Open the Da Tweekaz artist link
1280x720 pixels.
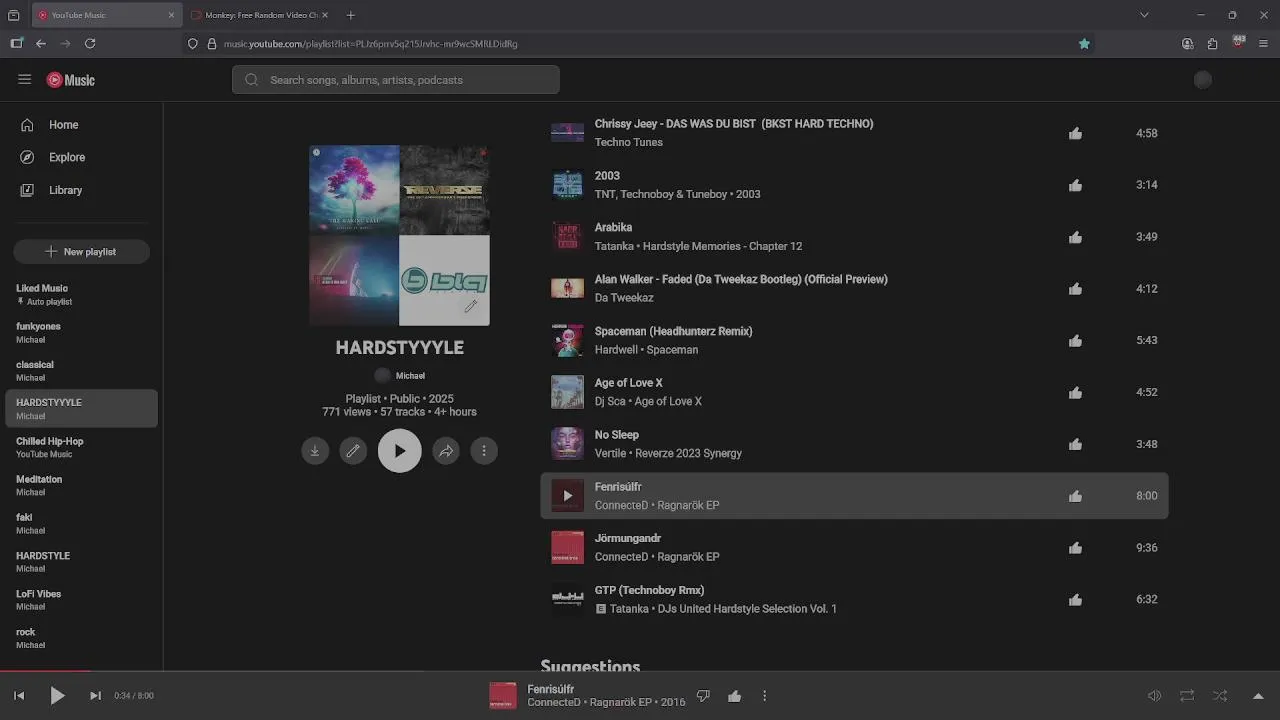(x=624, y=298)
